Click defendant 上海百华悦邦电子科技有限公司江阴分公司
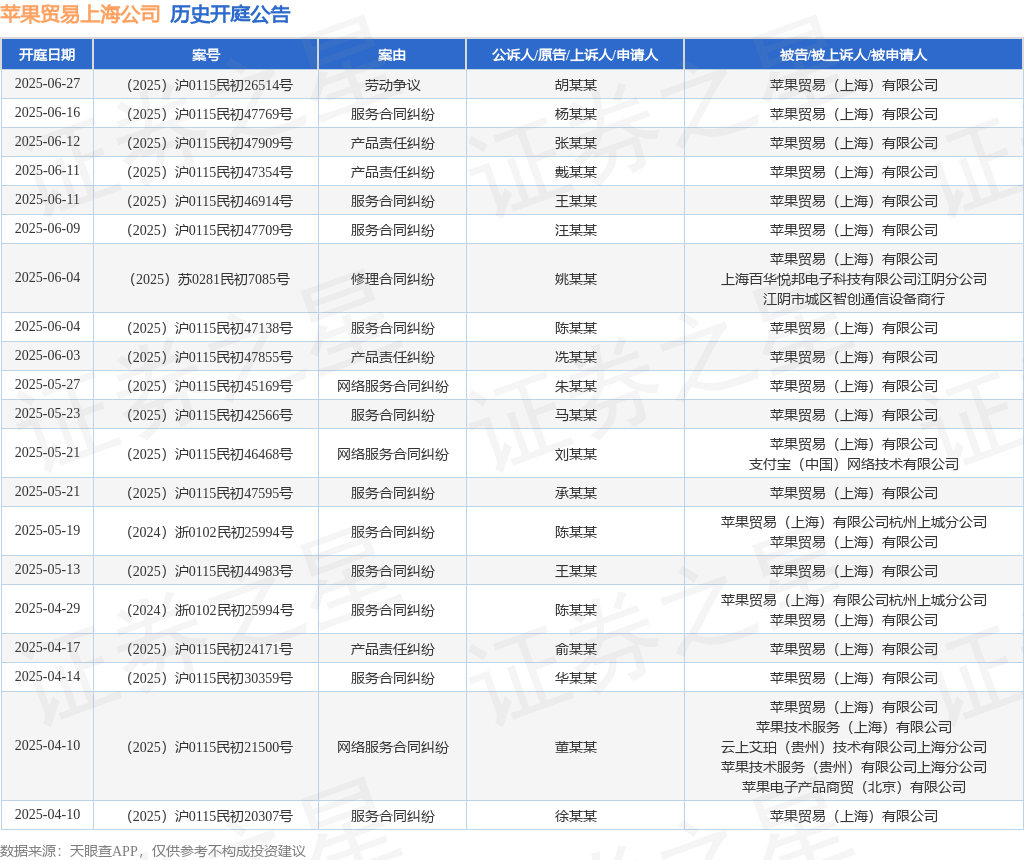 click(854, 279)
